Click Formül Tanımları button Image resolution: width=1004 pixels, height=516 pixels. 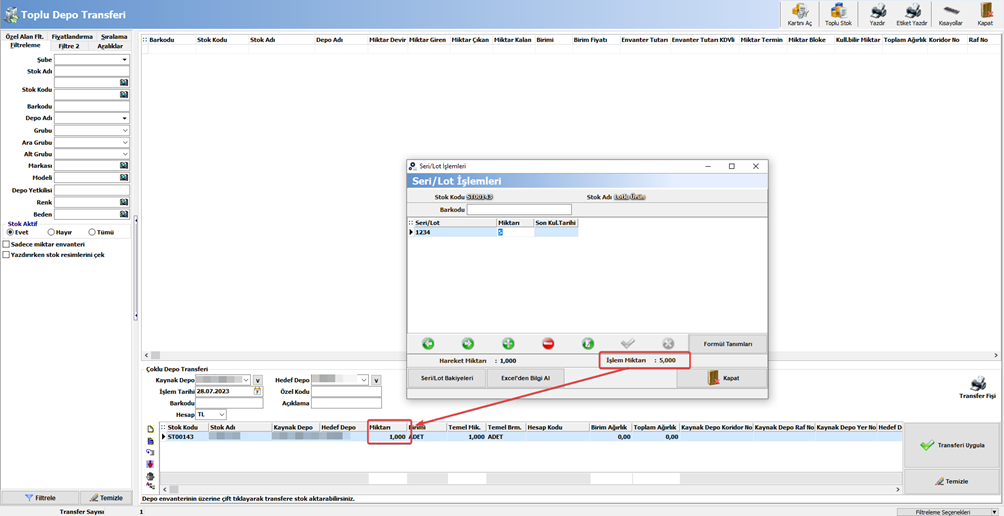[x=727, y=344]
